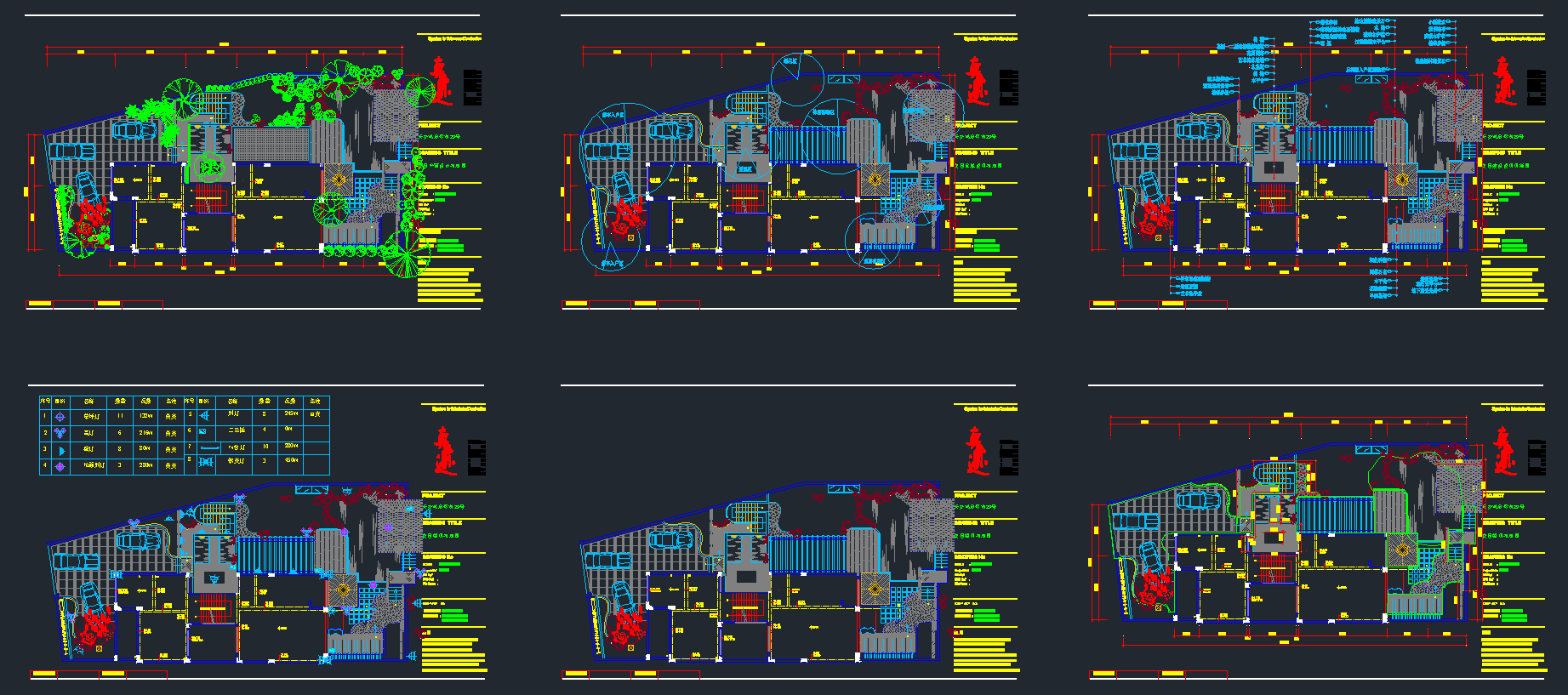This screenshot has height=695, width=1568.
Task: Click the row 3 triangle light symbol in legend
Action: click(61, 450)
